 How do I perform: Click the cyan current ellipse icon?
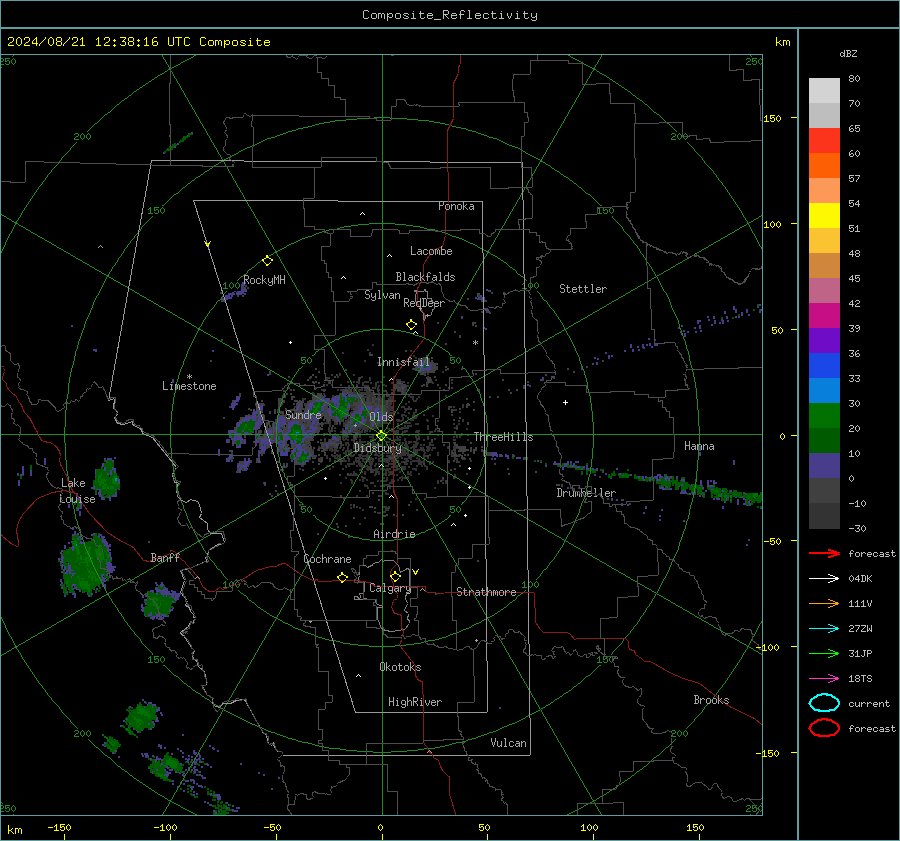point(824,703)
